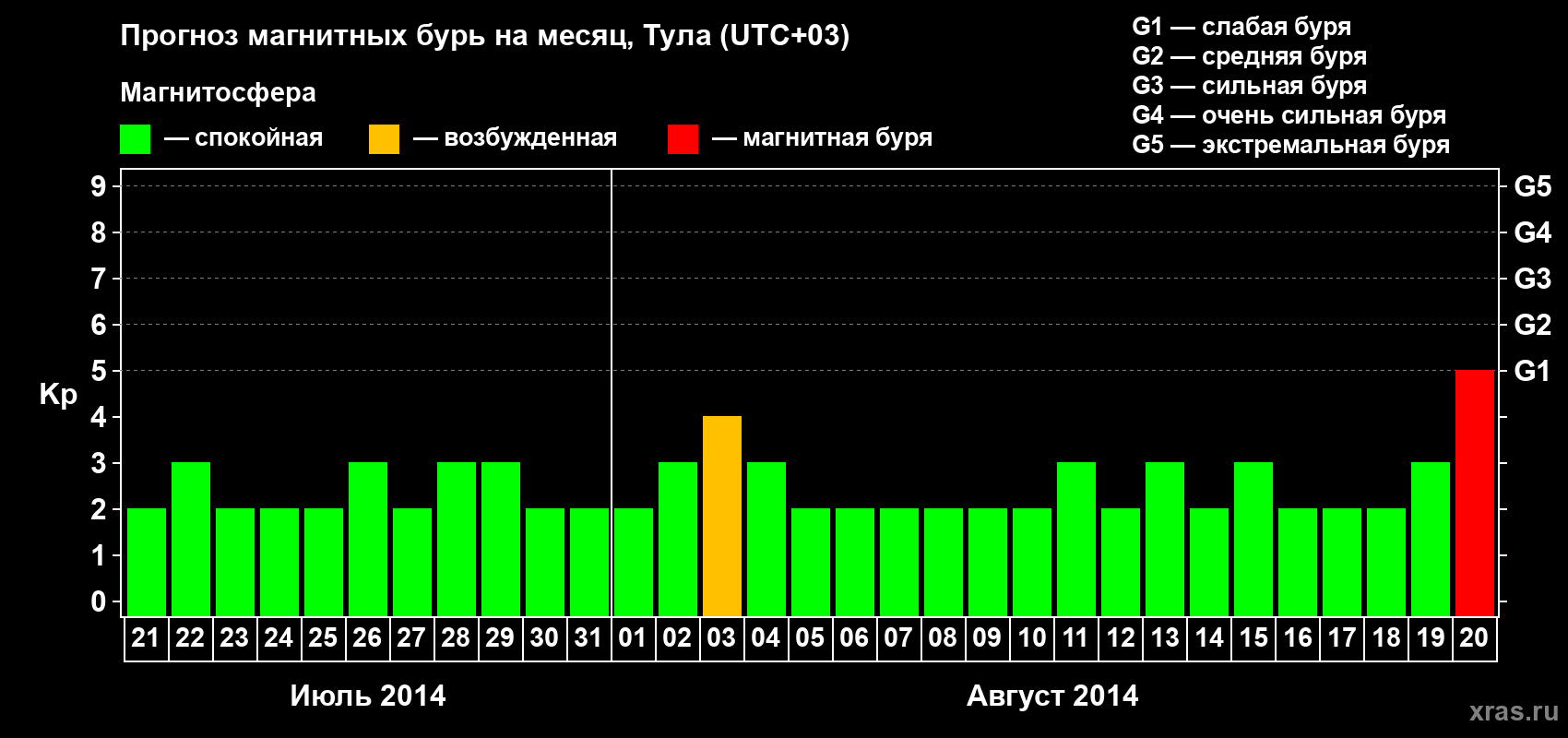Viewport: 1568px width, 738px height.
Task: Click the G5 right axis label
Action: pos(1533,186)
